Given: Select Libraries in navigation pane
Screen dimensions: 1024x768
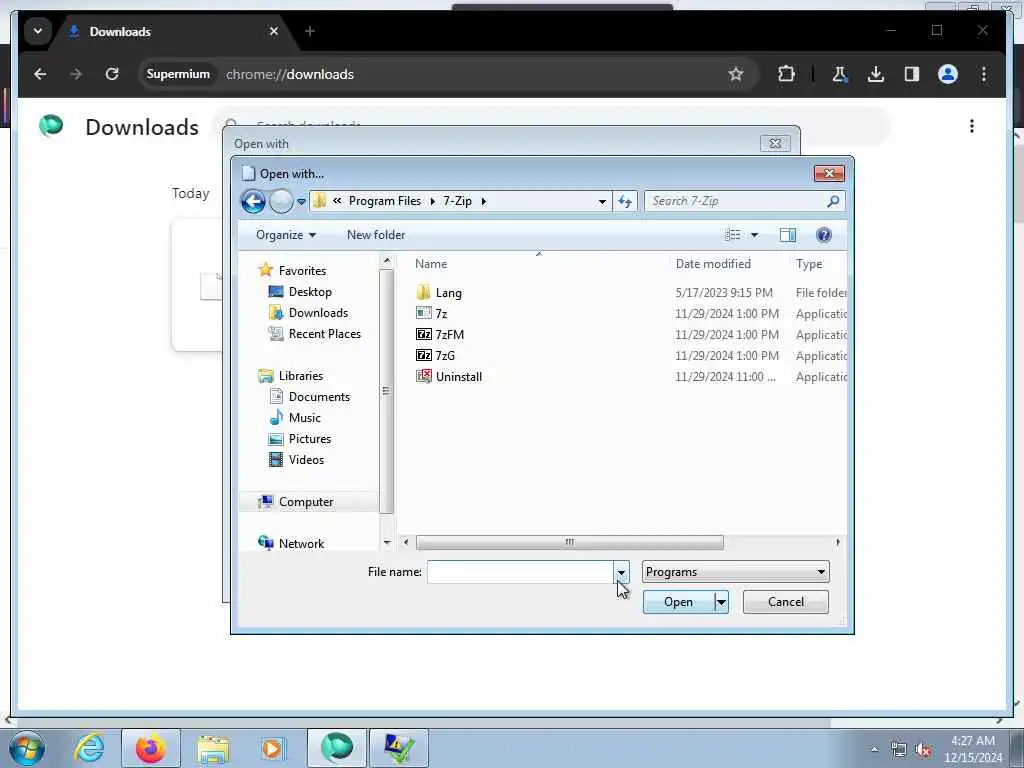Looking at the screenshot, I should [300, 376].
